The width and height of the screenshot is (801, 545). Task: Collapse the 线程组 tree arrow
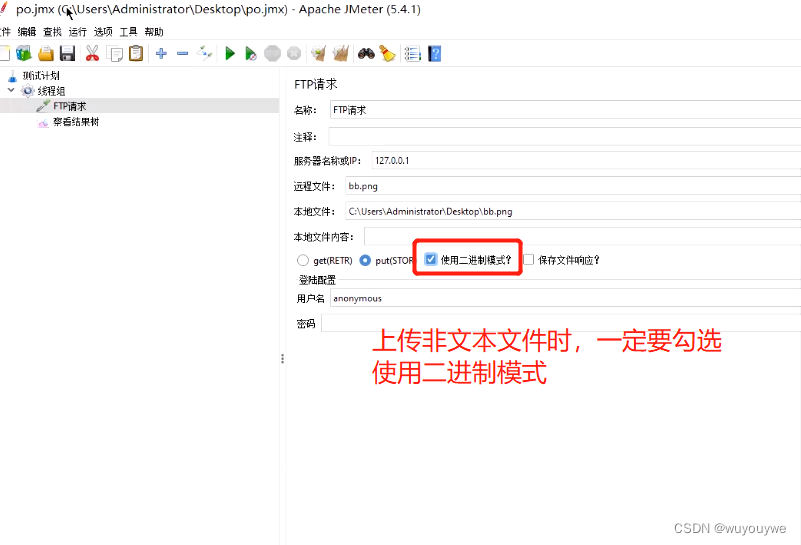(x=11, y=90)
